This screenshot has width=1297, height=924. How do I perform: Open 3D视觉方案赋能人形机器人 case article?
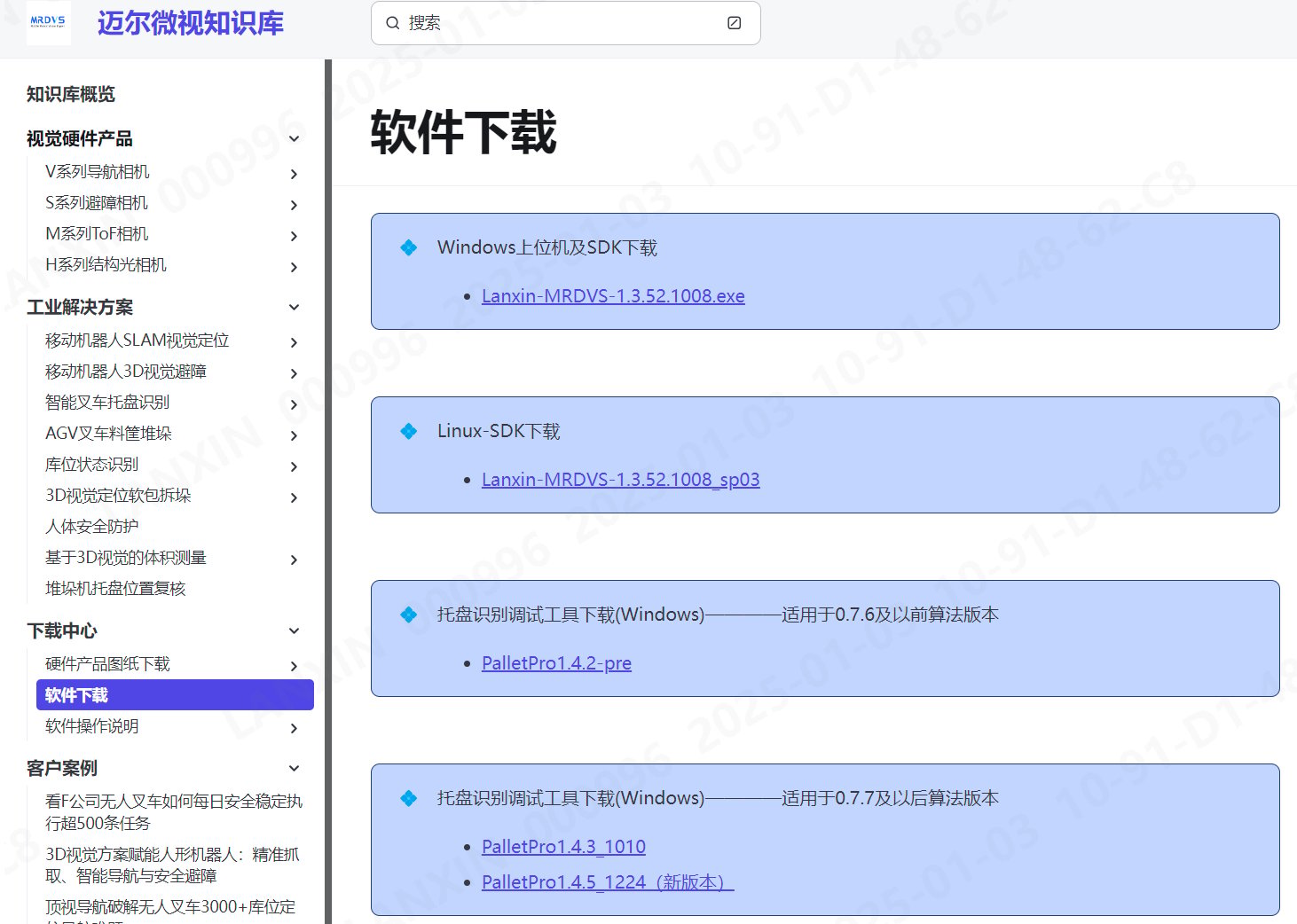[172, 865]
